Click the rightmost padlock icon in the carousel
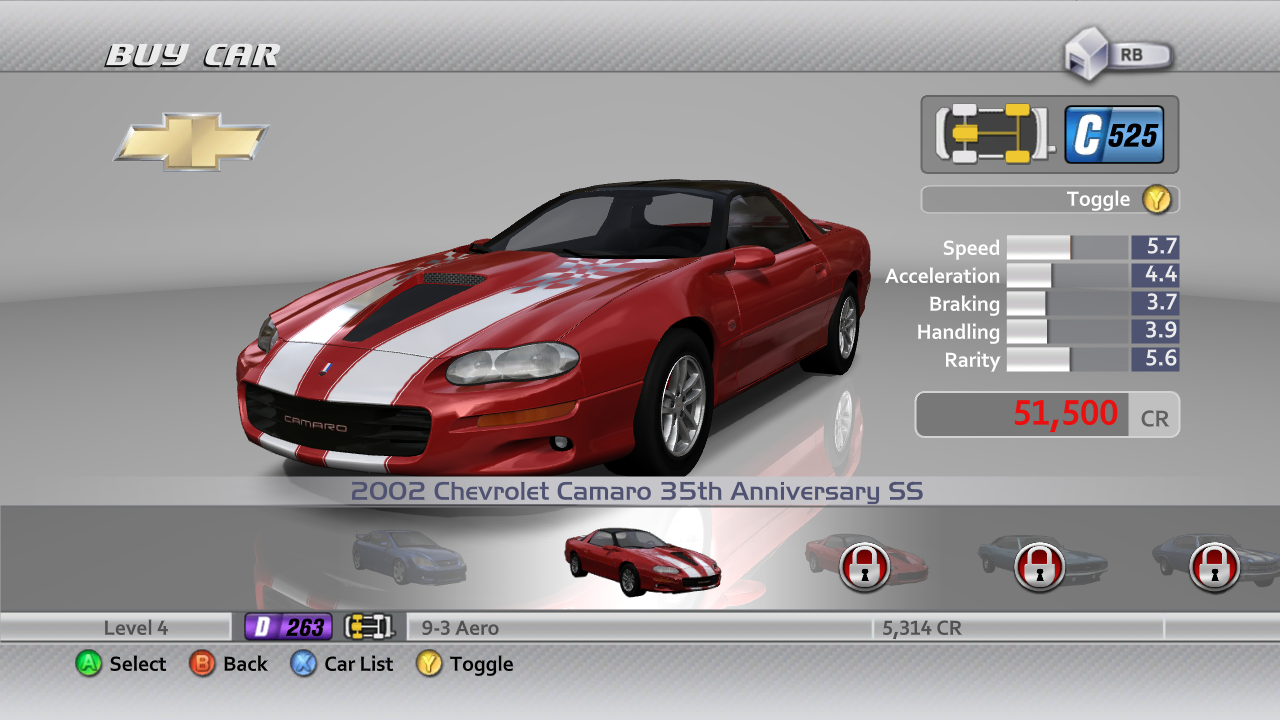This screenshot has width=1280, height=720. [x=1213, y=567]
